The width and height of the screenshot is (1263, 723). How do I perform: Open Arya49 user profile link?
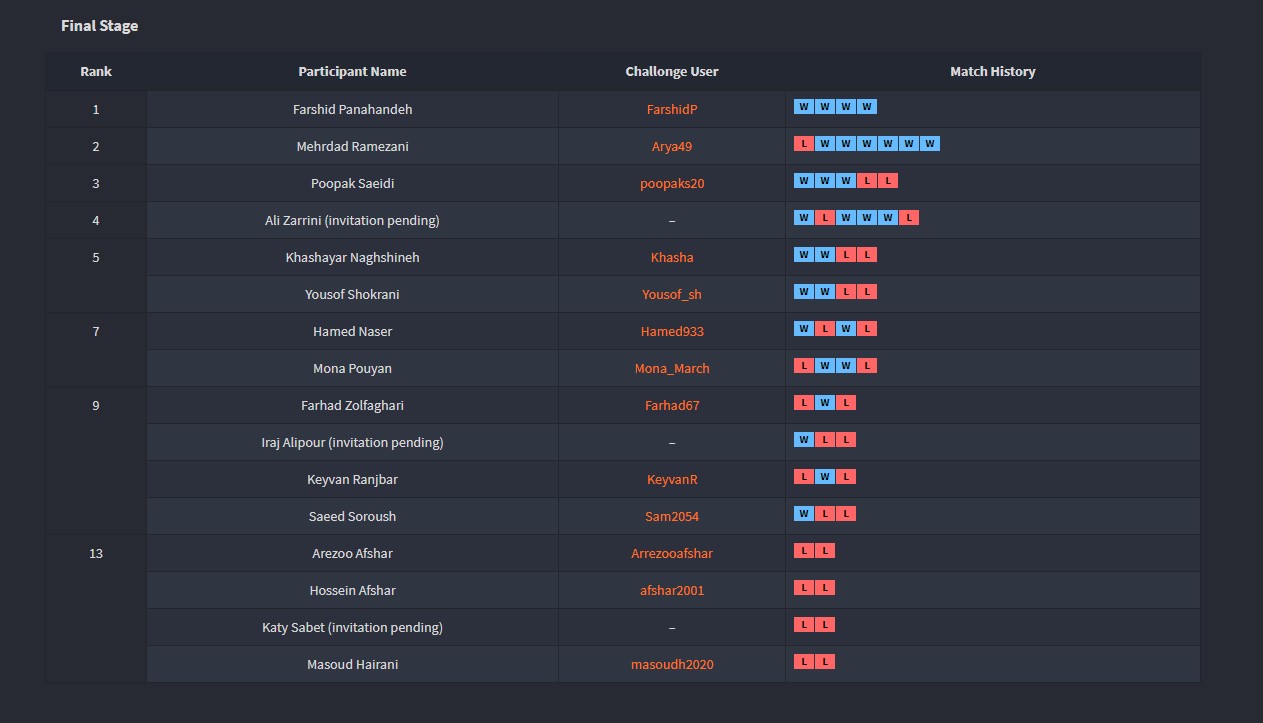tap(671, 146)
